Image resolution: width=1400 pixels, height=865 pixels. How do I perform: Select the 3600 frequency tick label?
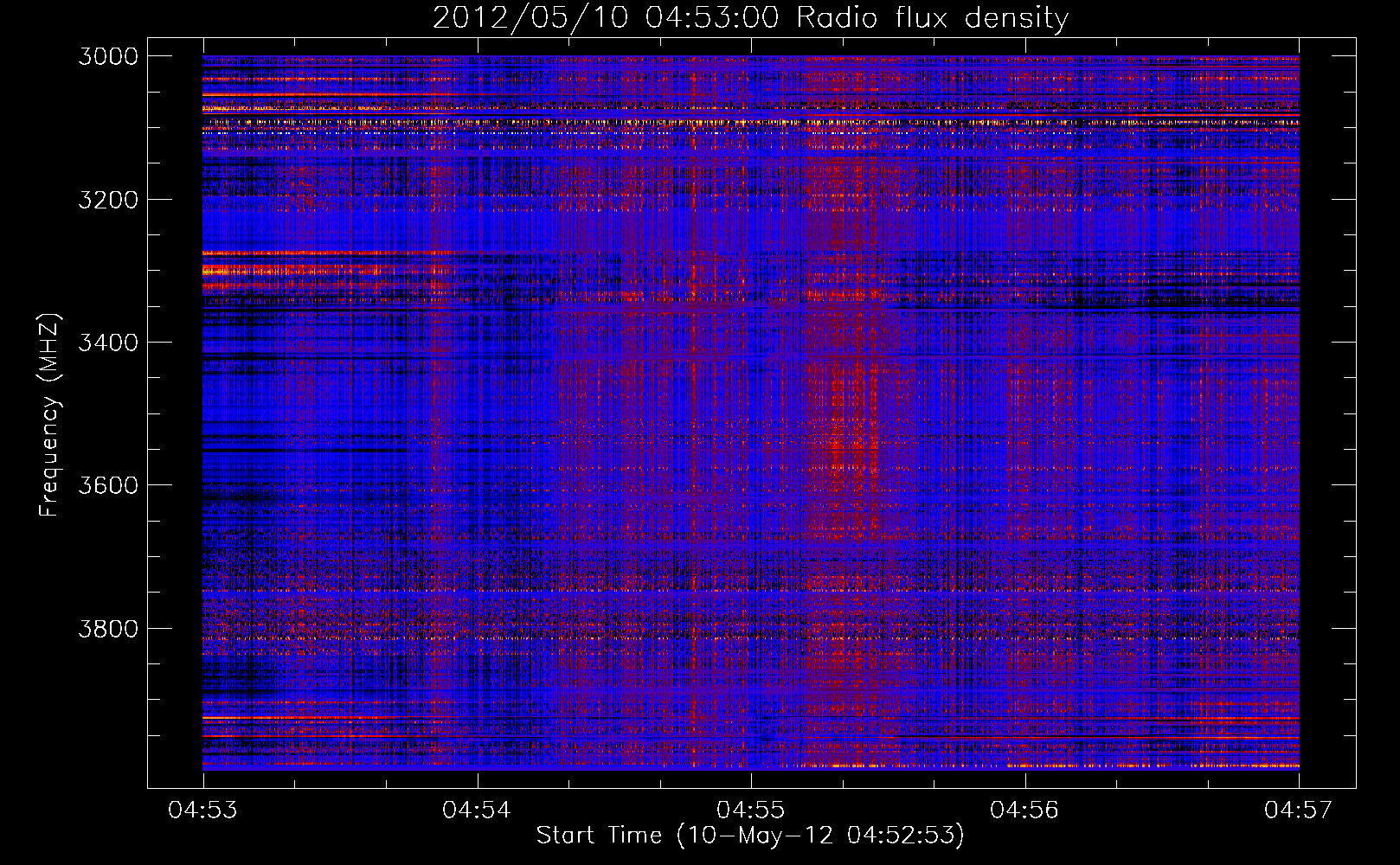(108, 485)
